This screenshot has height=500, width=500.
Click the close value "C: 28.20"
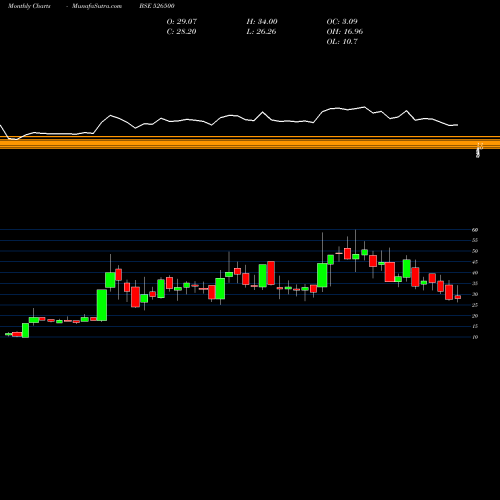[x=181, y=32]
